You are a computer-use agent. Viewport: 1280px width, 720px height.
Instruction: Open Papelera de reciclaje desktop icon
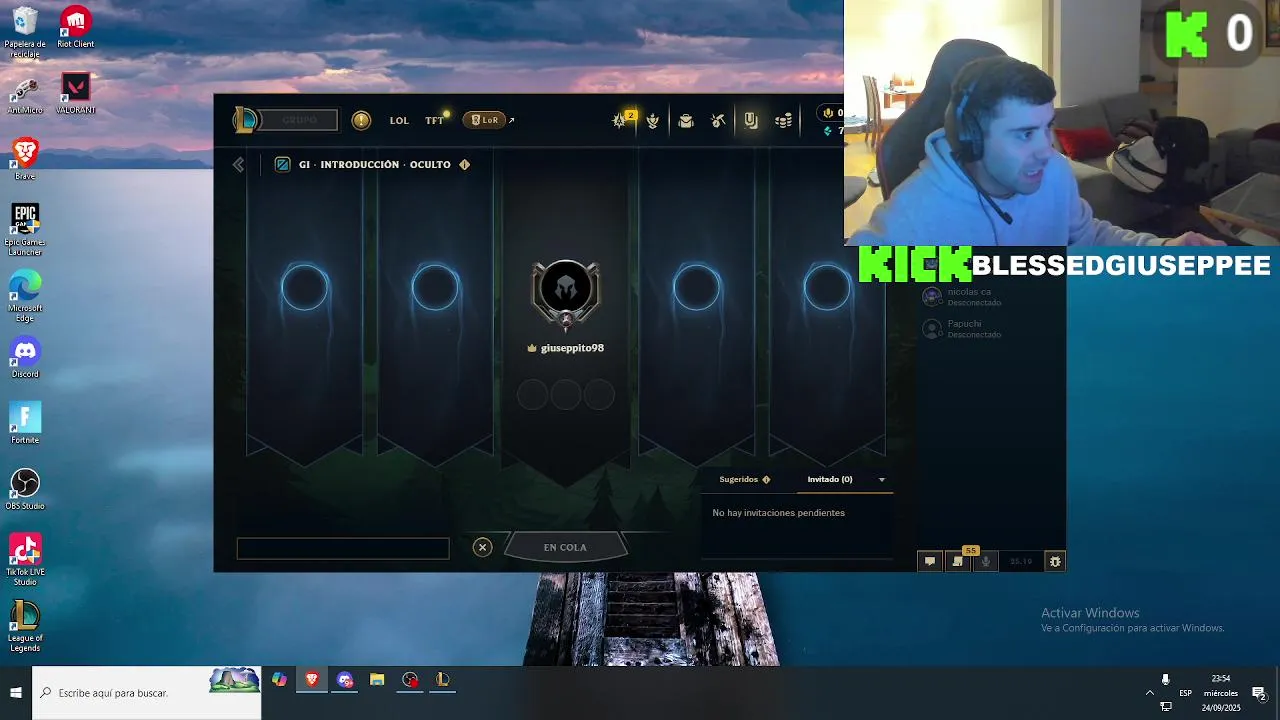pos(25,32)
